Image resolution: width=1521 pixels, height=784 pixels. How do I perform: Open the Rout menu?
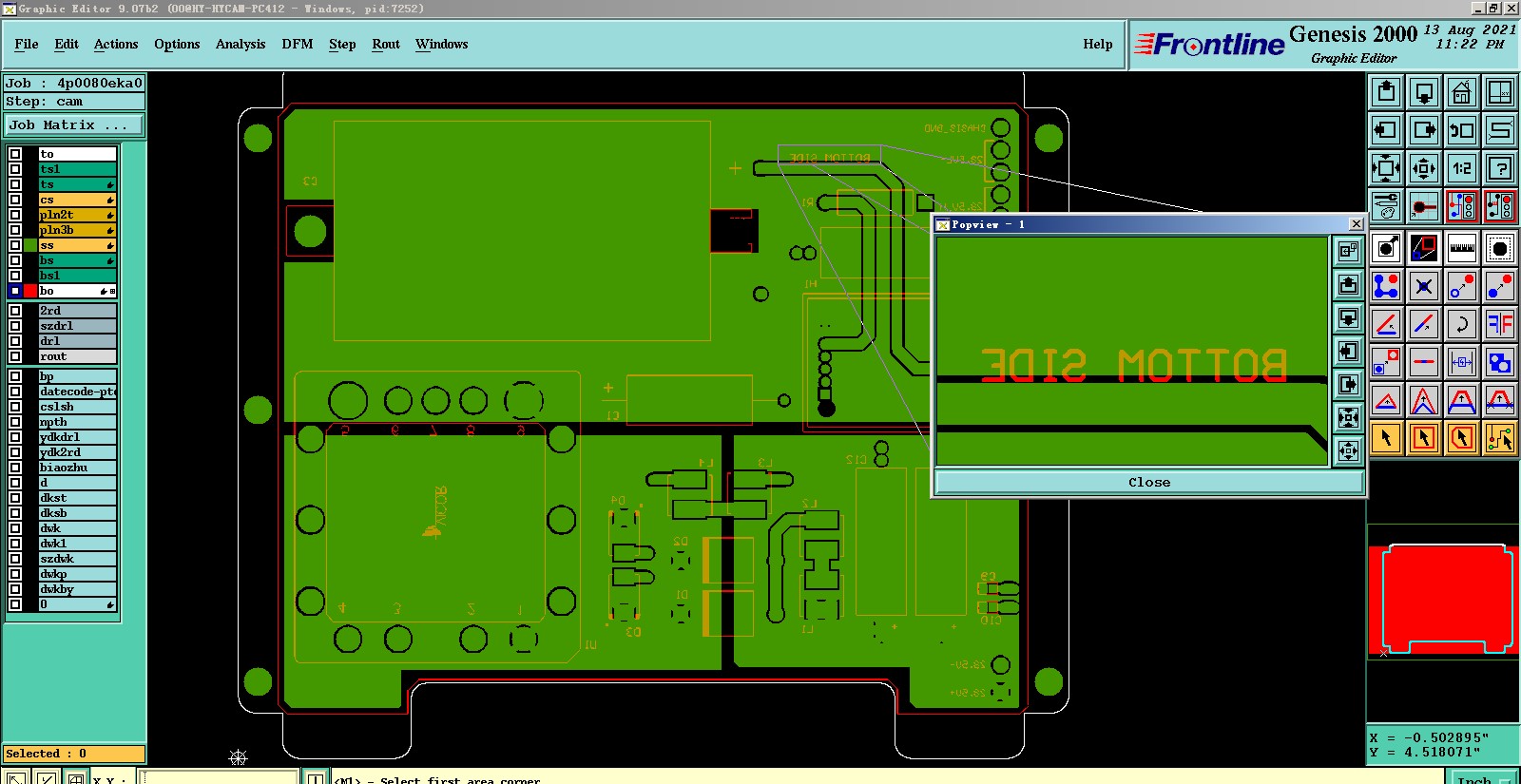click(386, 44)
